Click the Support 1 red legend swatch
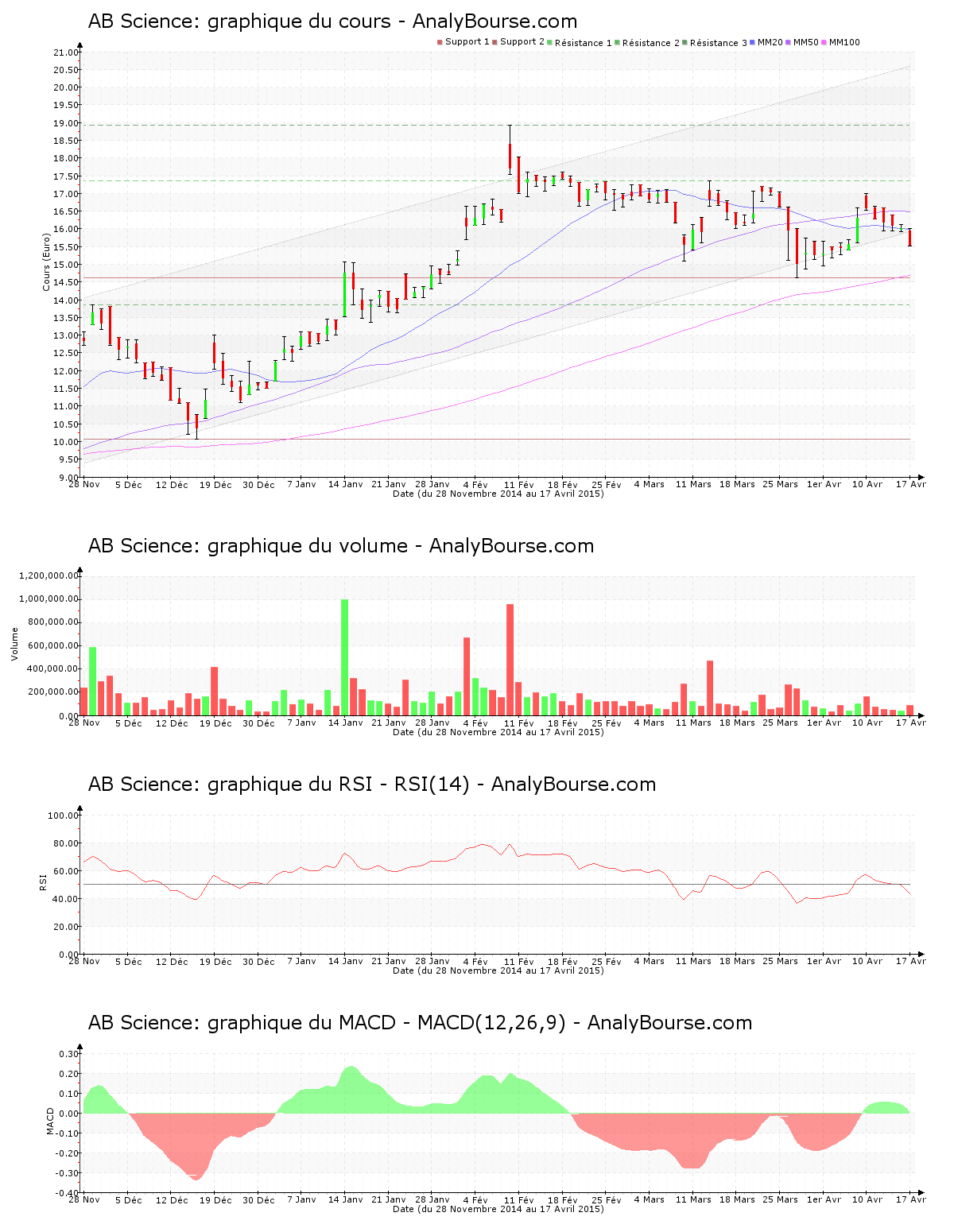The width and height of the screenshot is (954, 1232). (x=440, y=42)
